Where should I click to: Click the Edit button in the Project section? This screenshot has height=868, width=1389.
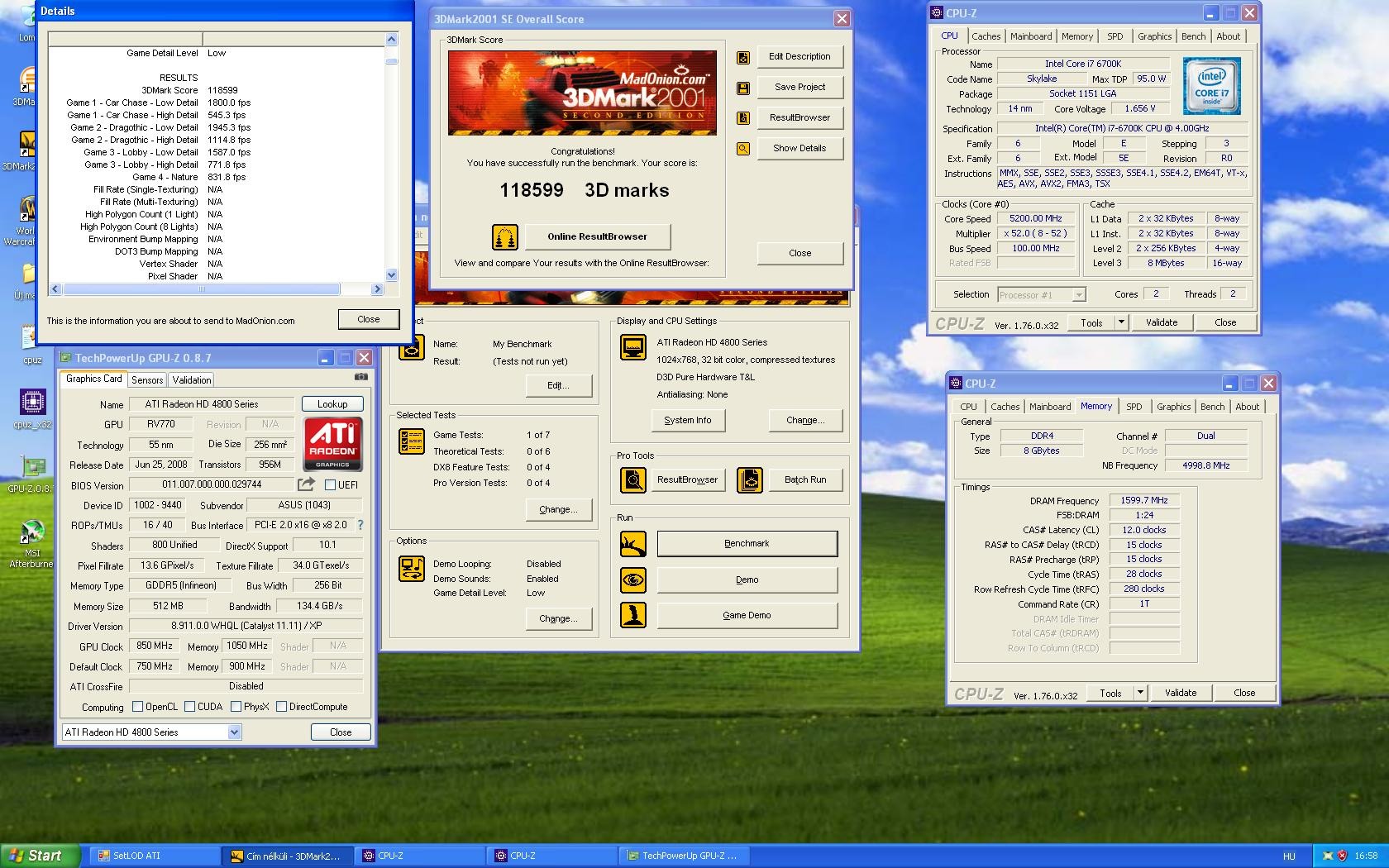559,385
